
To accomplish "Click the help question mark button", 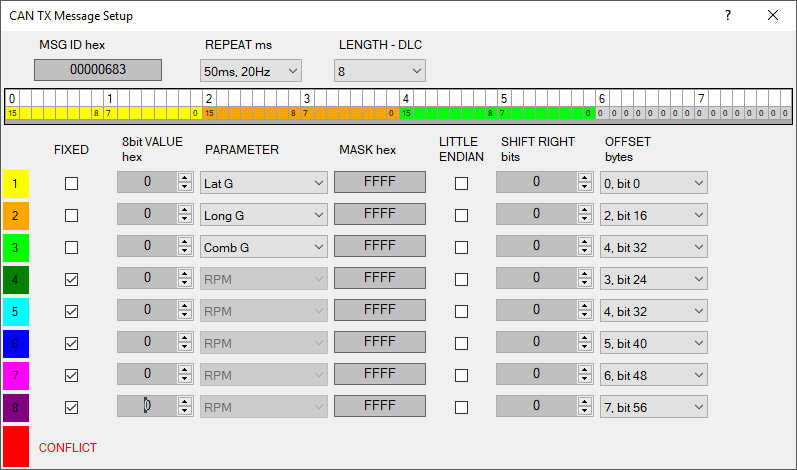I will click(x=727, y=15).
